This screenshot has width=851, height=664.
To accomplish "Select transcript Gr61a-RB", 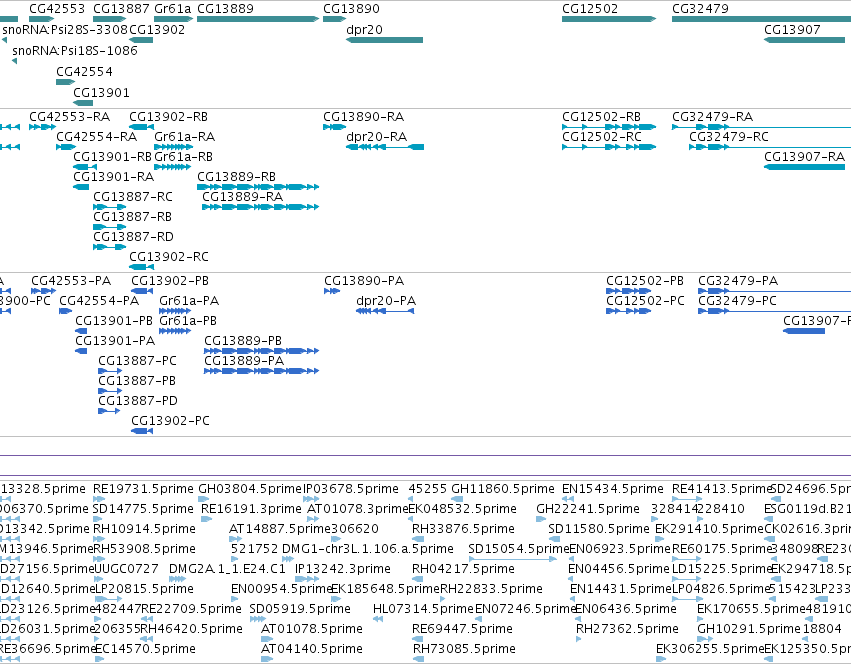I will click(173, 167).
